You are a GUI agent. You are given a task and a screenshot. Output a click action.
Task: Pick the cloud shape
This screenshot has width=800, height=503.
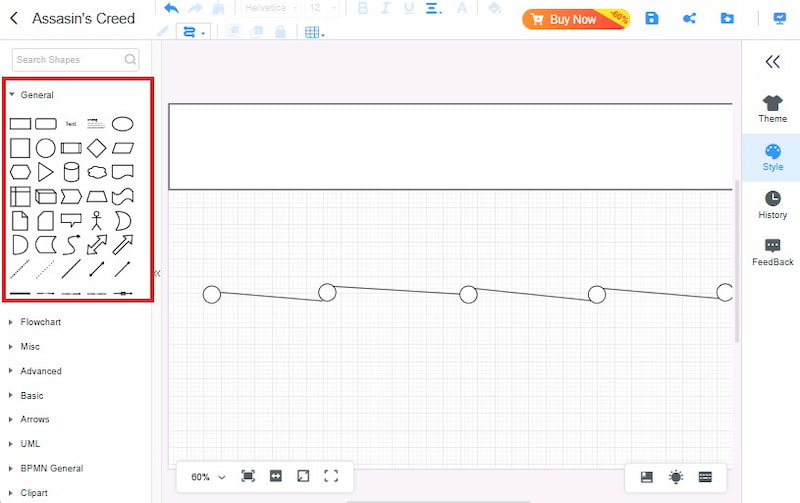(97, 172)
